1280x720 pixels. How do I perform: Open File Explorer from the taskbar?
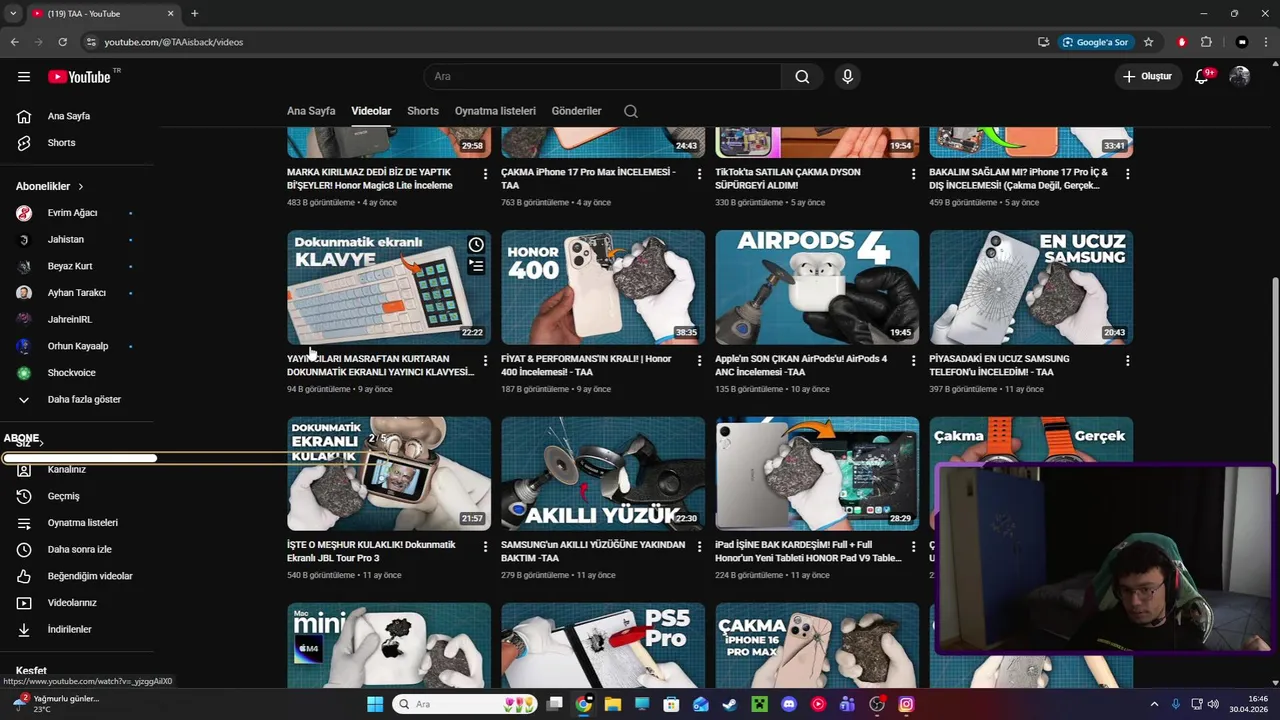pos(613,704)
